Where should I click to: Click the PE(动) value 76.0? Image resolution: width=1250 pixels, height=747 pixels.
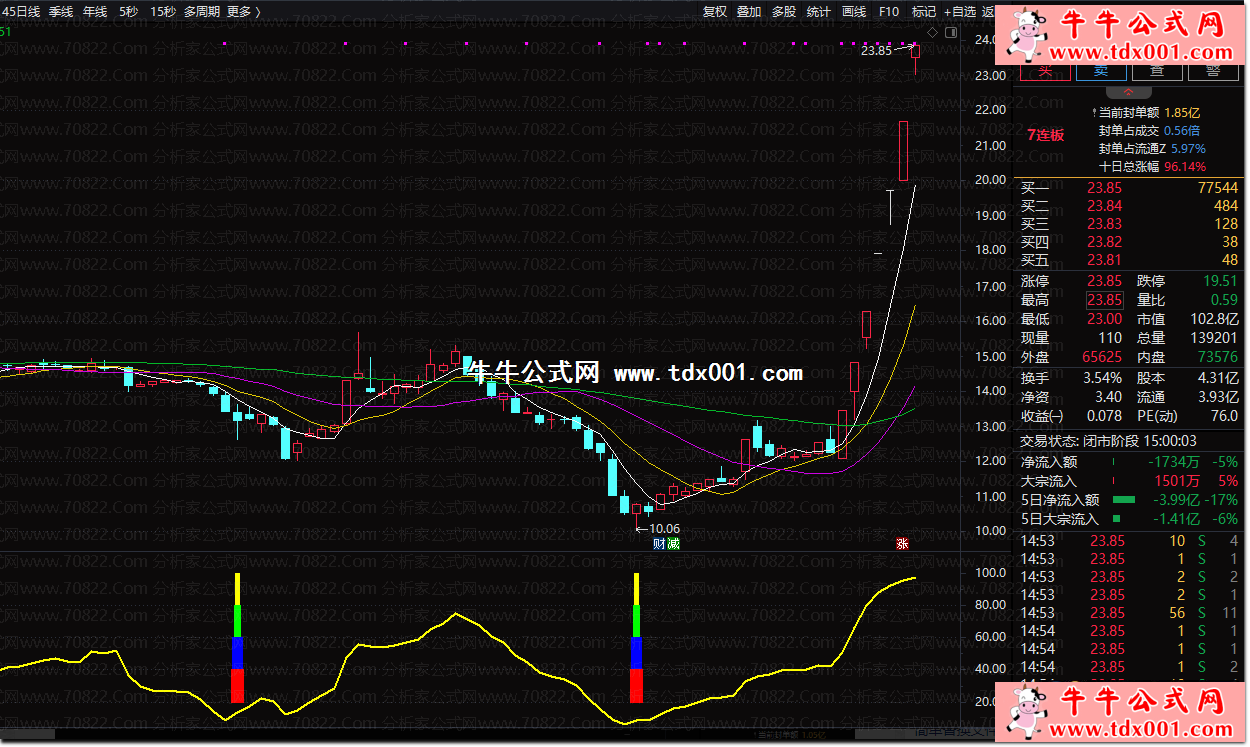(x=1224, y=416)
